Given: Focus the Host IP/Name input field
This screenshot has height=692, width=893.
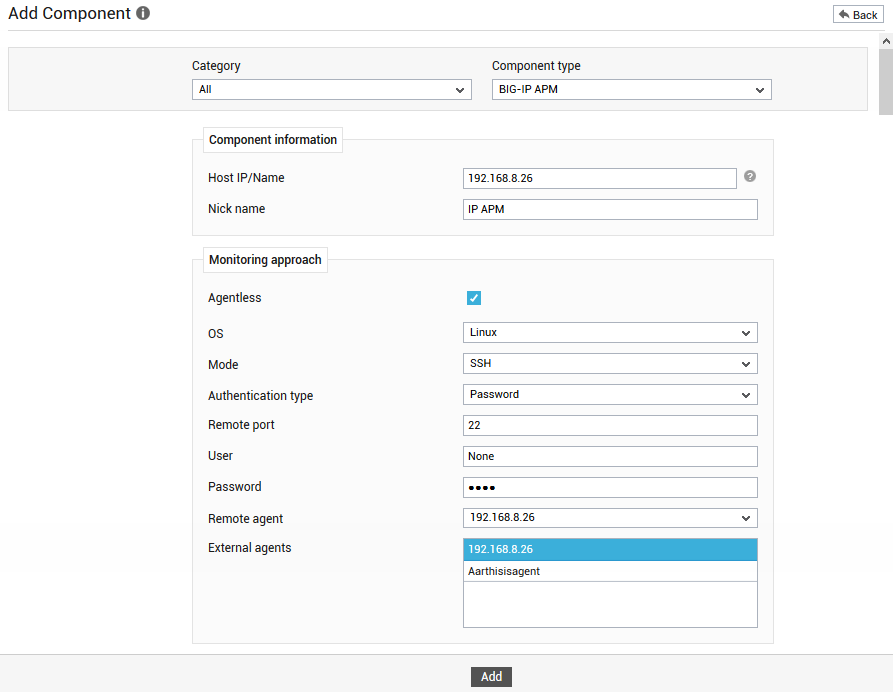Looking at the screenshot, I should click(x=600, y=178).
